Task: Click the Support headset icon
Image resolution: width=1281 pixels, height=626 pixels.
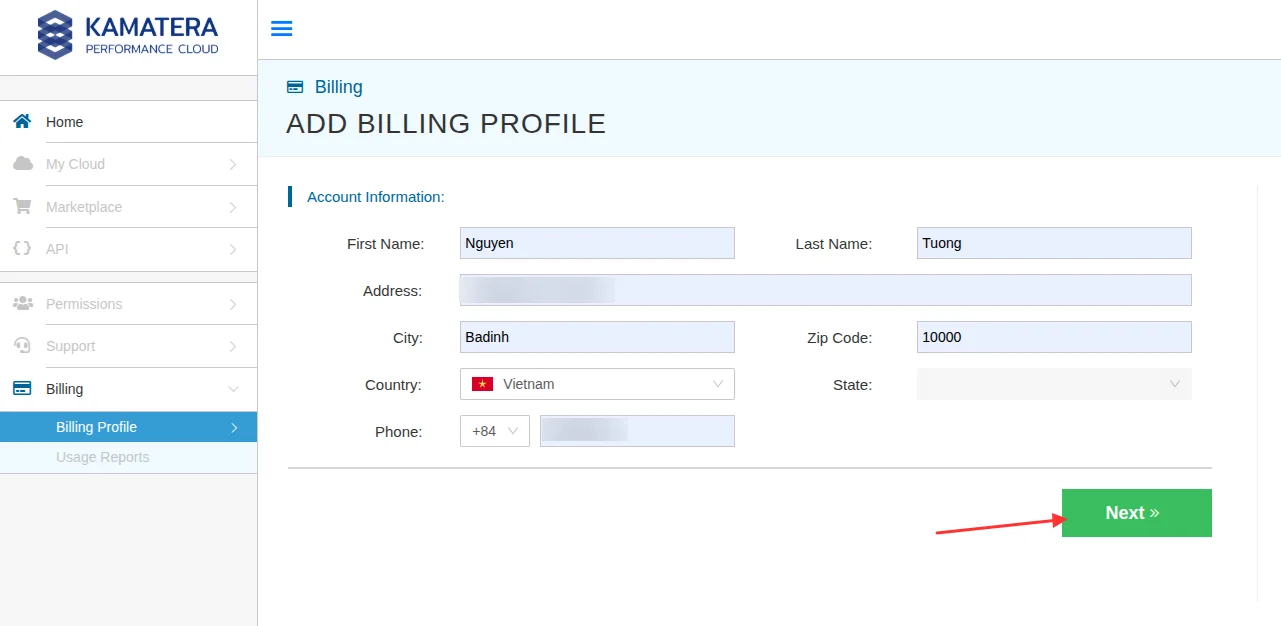Action: 22,345
